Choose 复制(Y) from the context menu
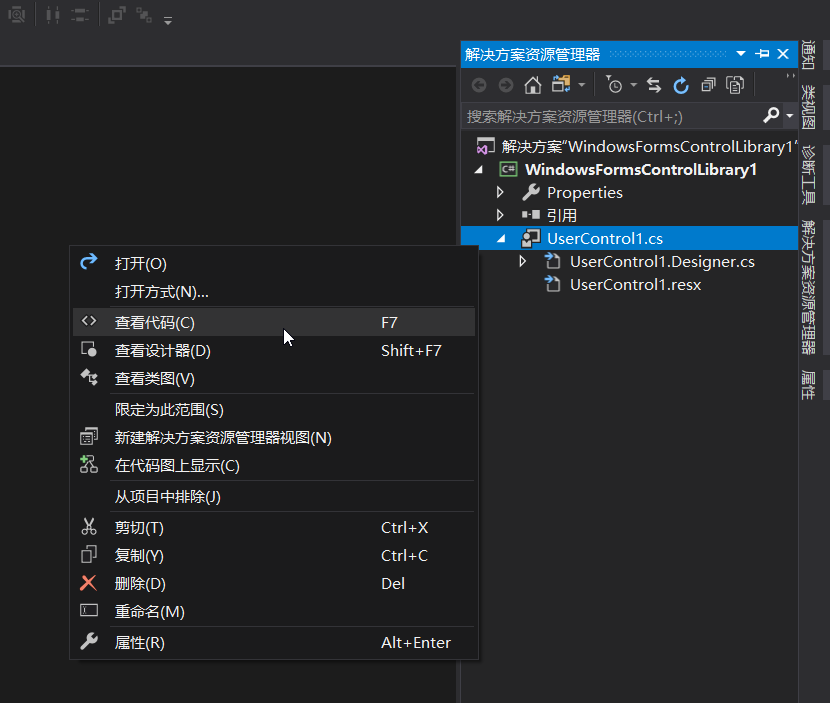The width and height of the screenshot is (830, 703). (274, 556)
